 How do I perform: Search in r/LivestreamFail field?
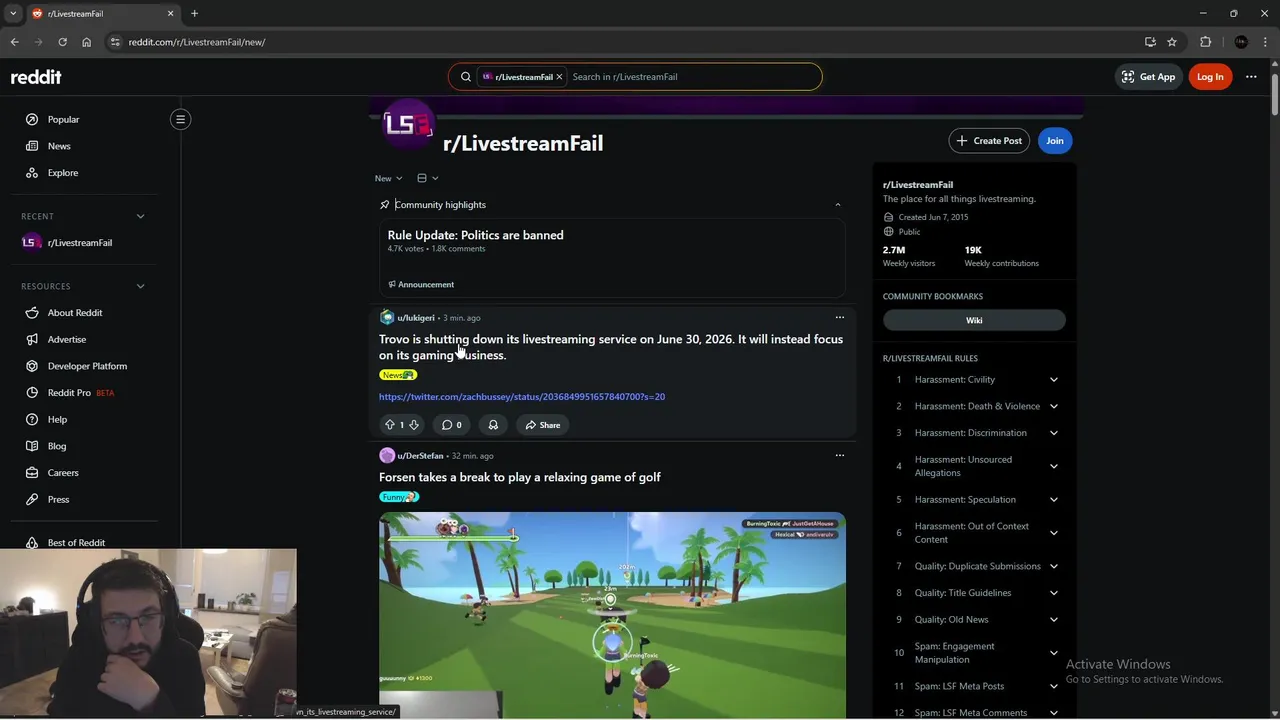693,77
